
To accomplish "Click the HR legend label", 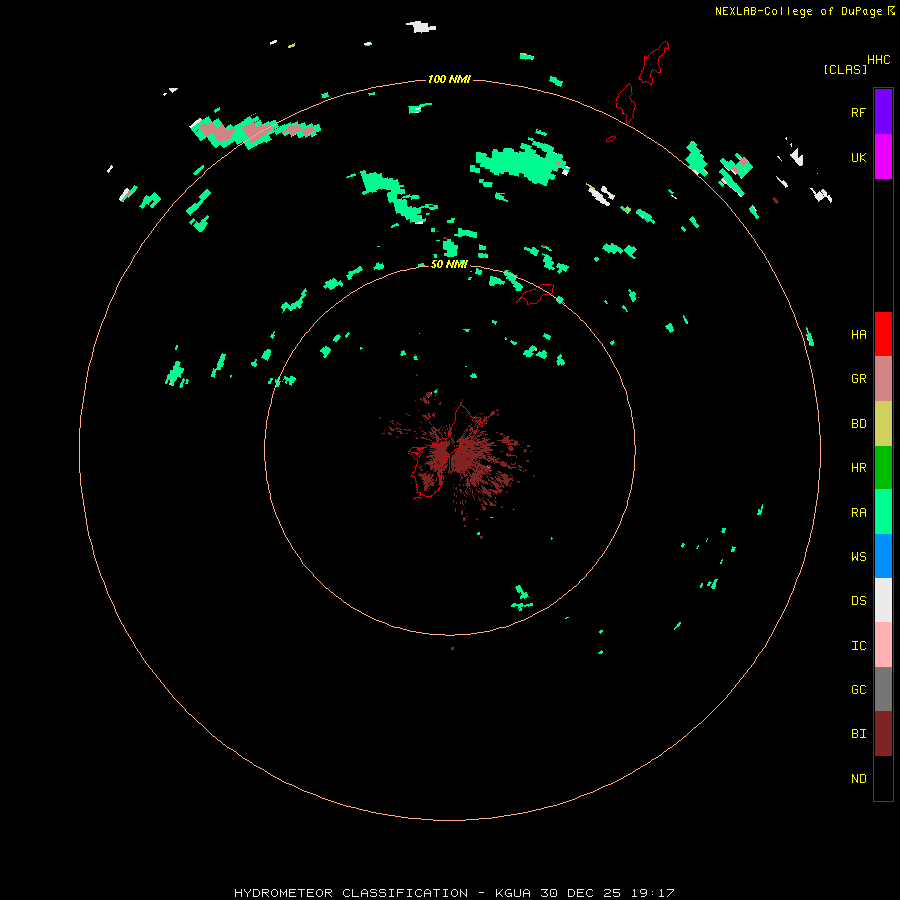I will [x=858, y=468].
